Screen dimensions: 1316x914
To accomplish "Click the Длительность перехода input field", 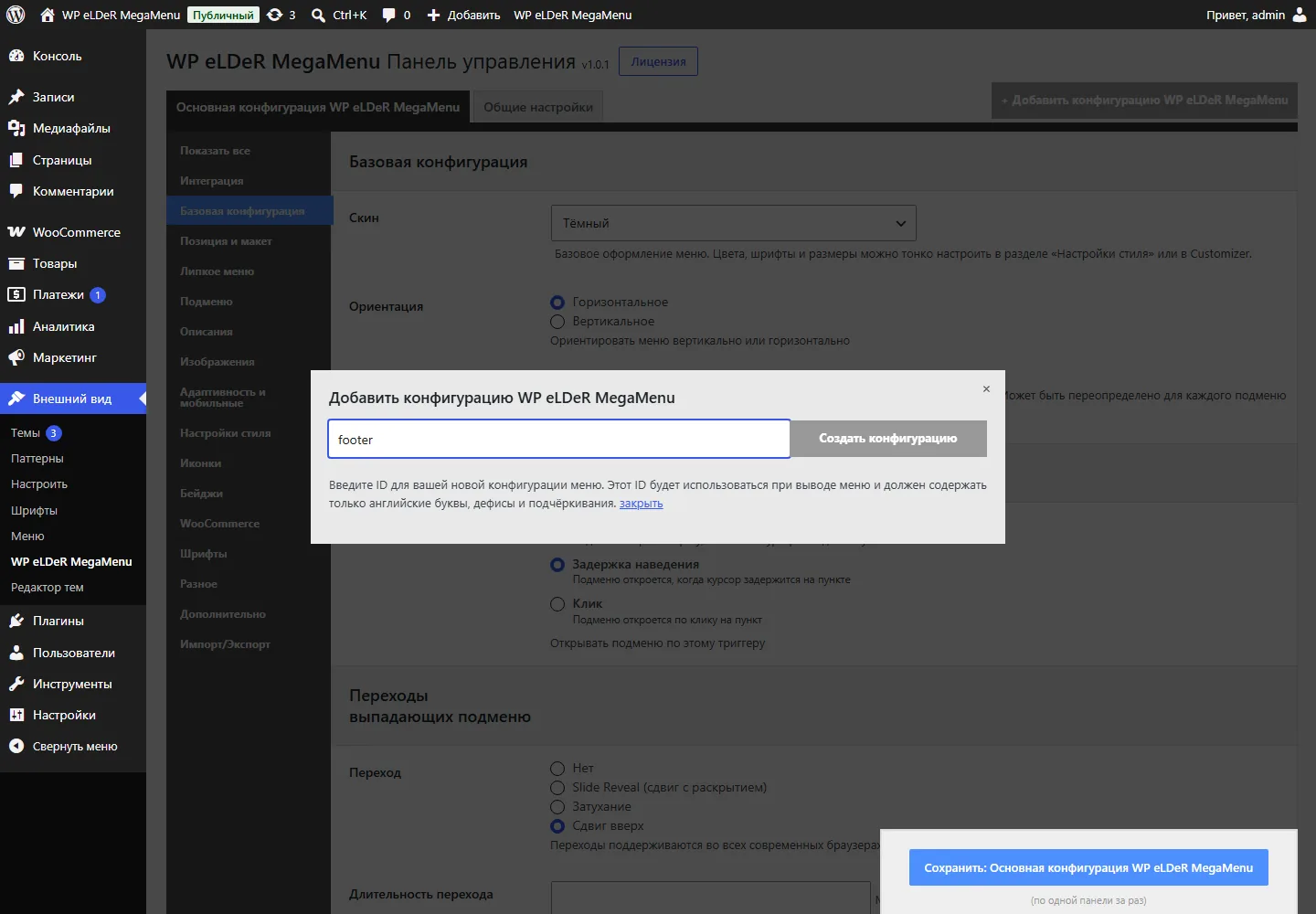I will click(x=711, y=898).
